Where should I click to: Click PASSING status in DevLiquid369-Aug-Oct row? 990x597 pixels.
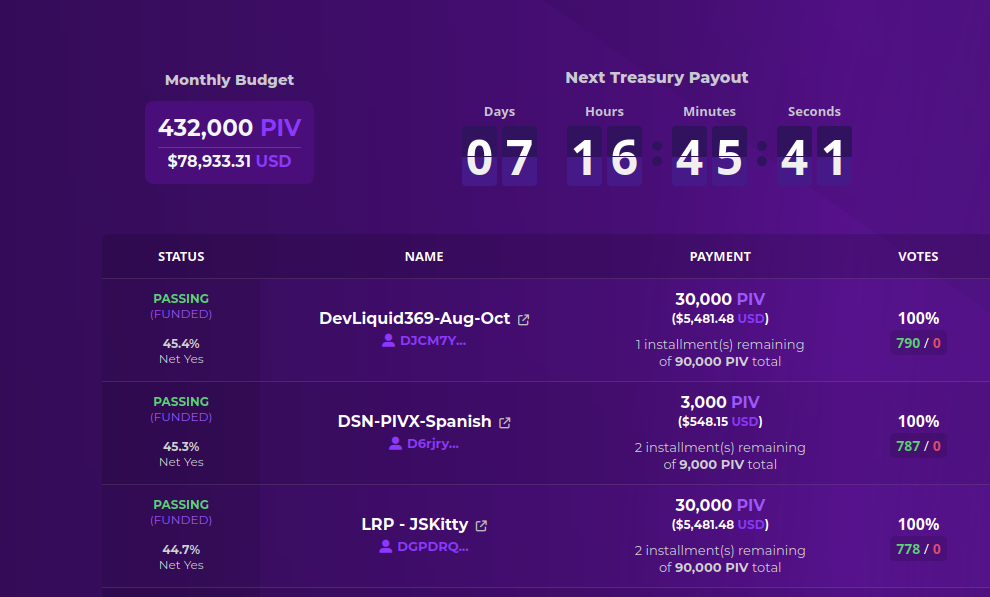(181, 298)
